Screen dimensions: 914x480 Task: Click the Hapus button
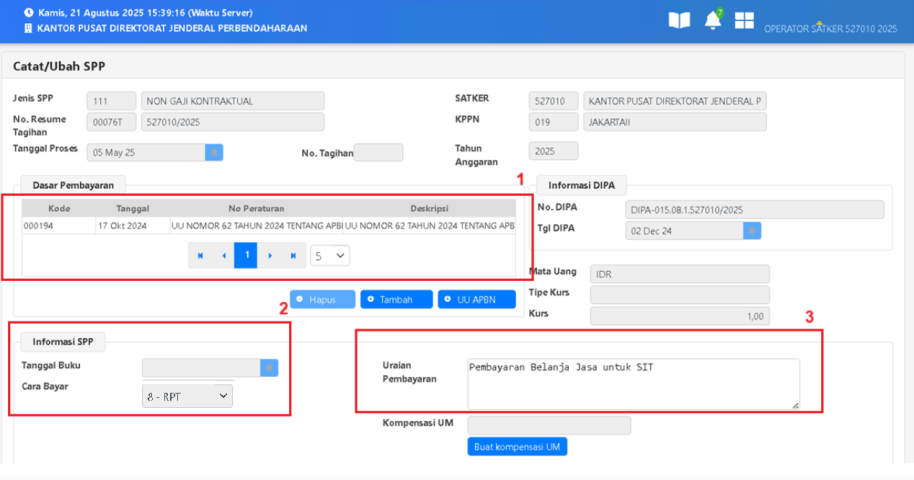[323, 299]
